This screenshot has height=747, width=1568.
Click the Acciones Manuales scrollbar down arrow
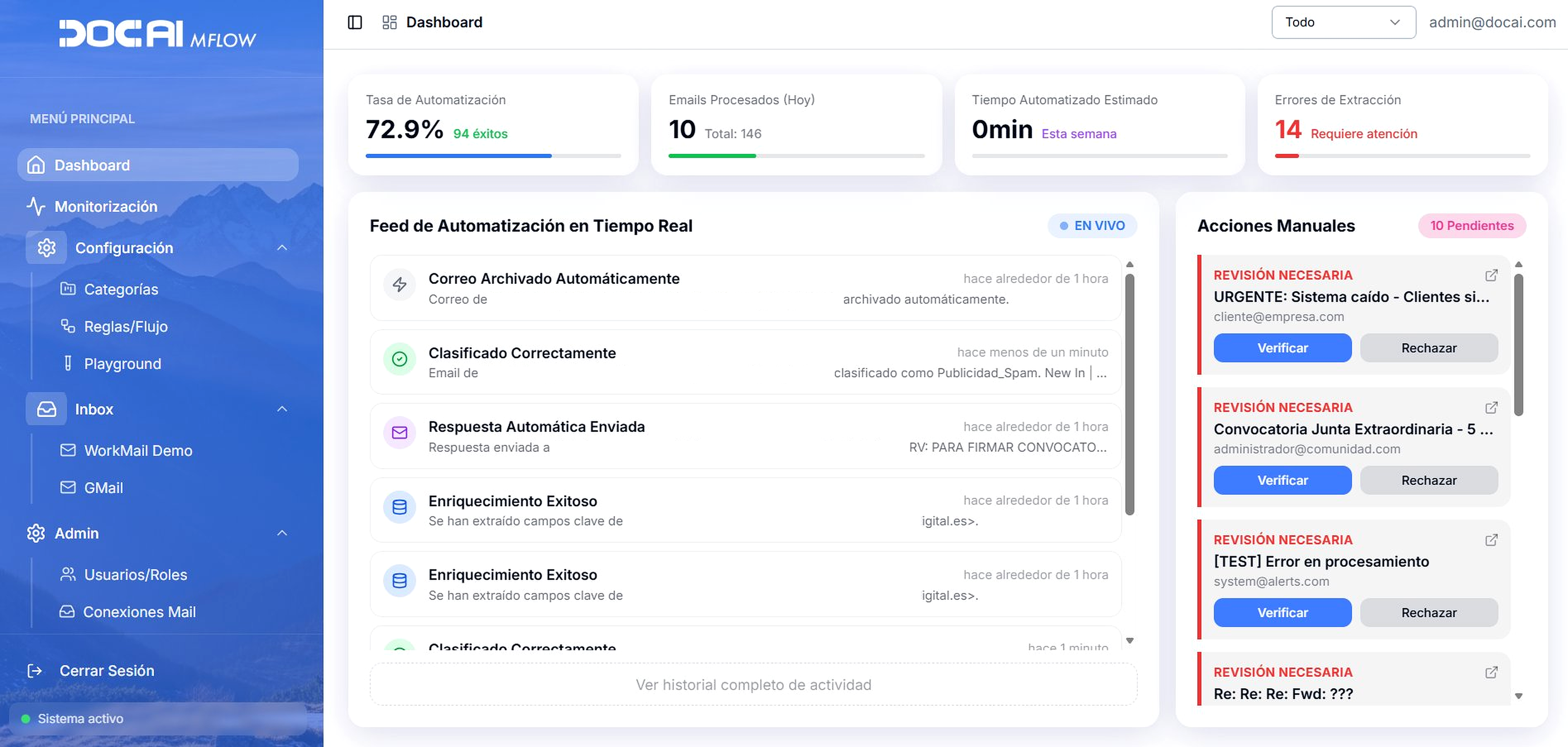(x=1518, y=696)
